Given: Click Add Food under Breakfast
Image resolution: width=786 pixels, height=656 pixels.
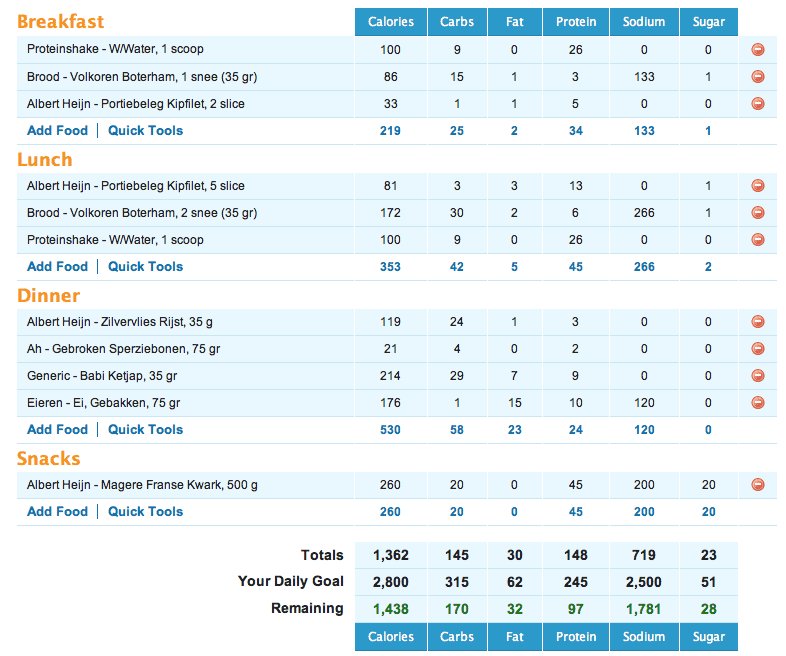Looking at the screenshot, I should pyautogui.click(x=55, y=131).
